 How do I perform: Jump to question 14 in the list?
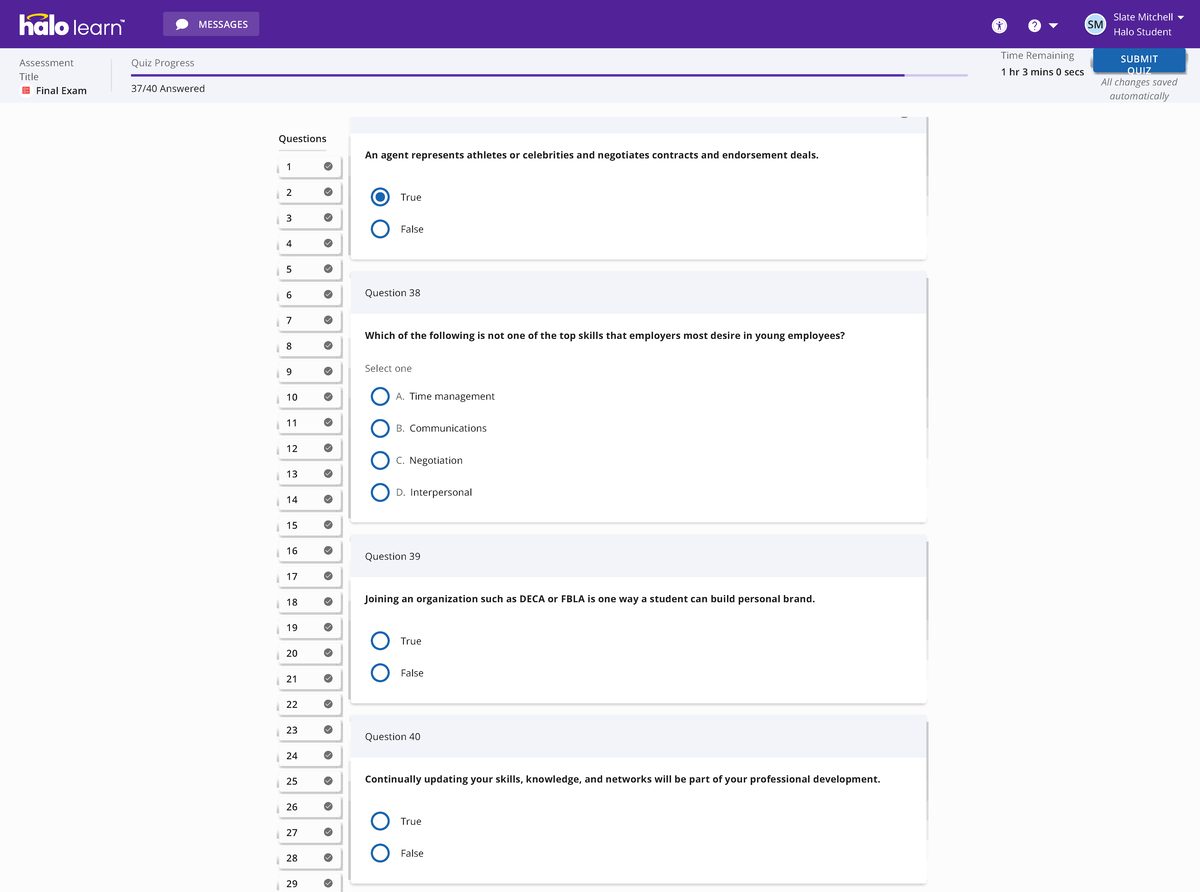point(310,499)
